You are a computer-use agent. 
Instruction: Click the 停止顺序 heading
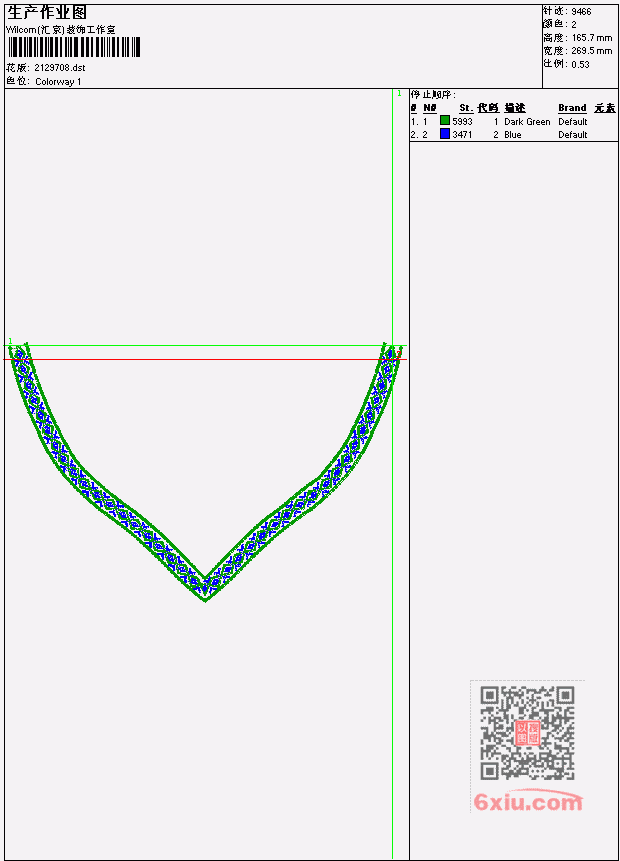[433, 95]
